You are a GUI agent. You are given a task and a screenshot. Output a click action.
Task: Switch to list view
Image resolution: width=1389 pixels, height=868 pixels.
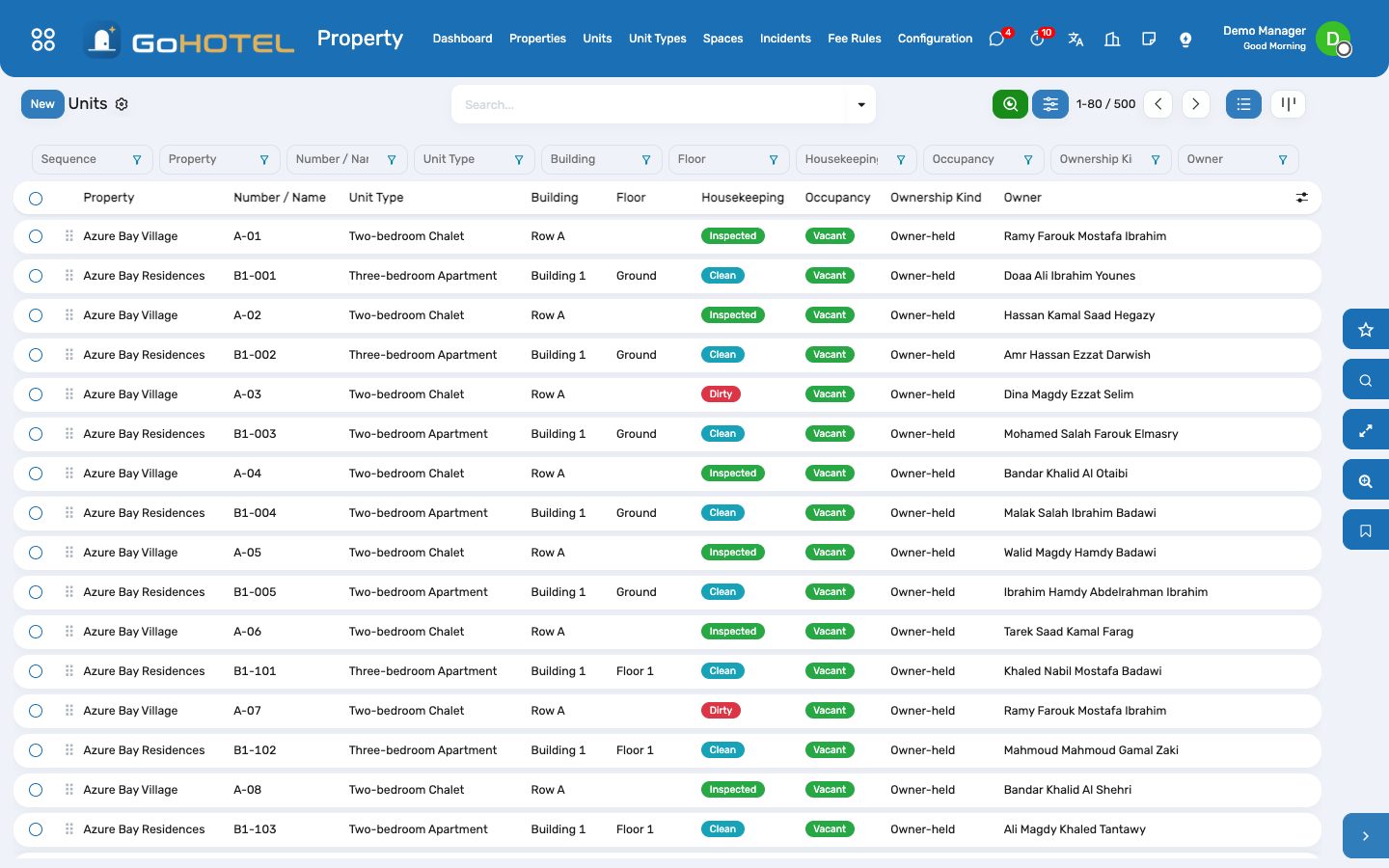[x=1243, y=104]
